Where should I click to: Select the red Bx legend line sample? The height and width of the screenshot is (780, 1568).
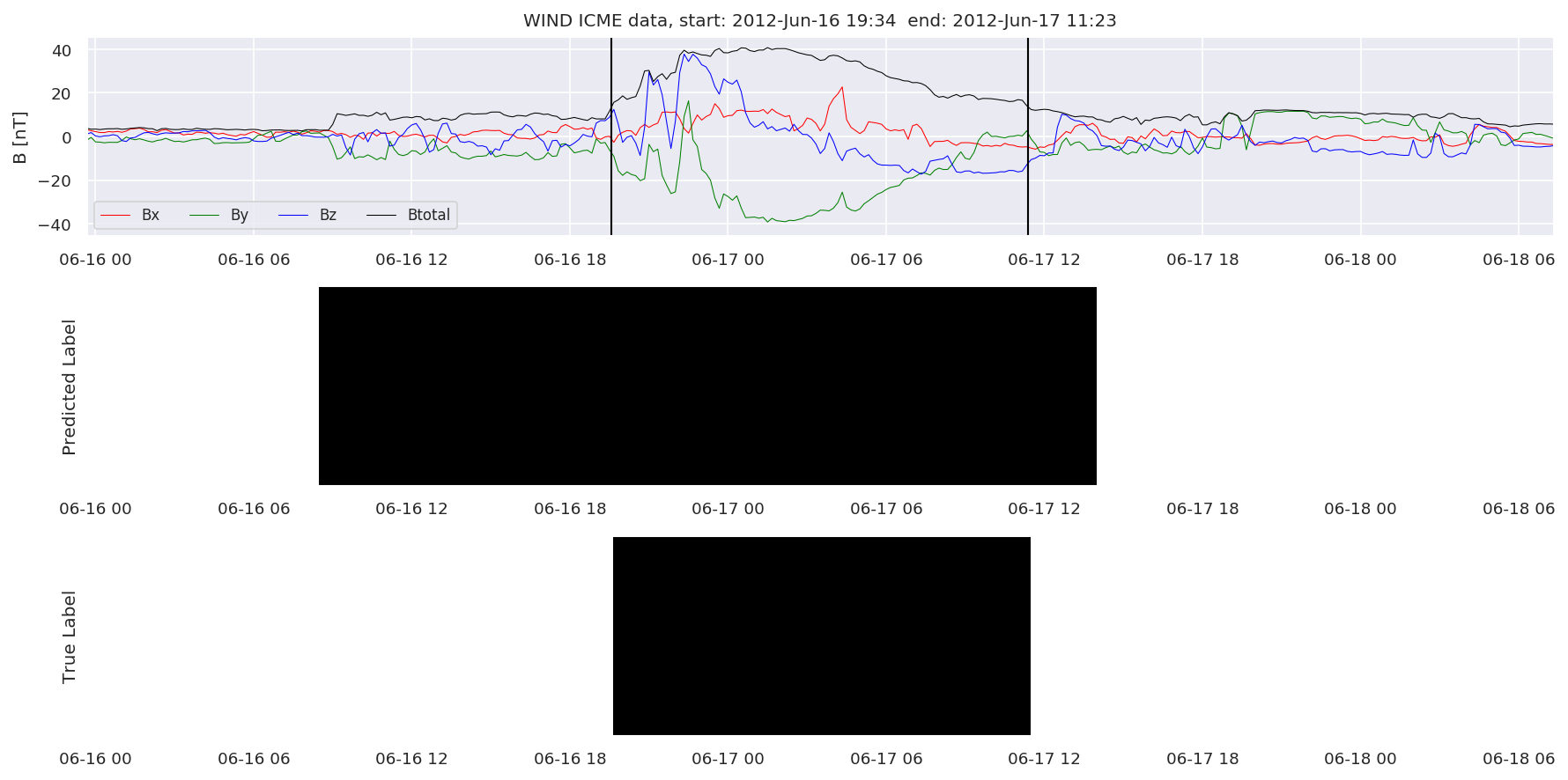coord(115,215)
